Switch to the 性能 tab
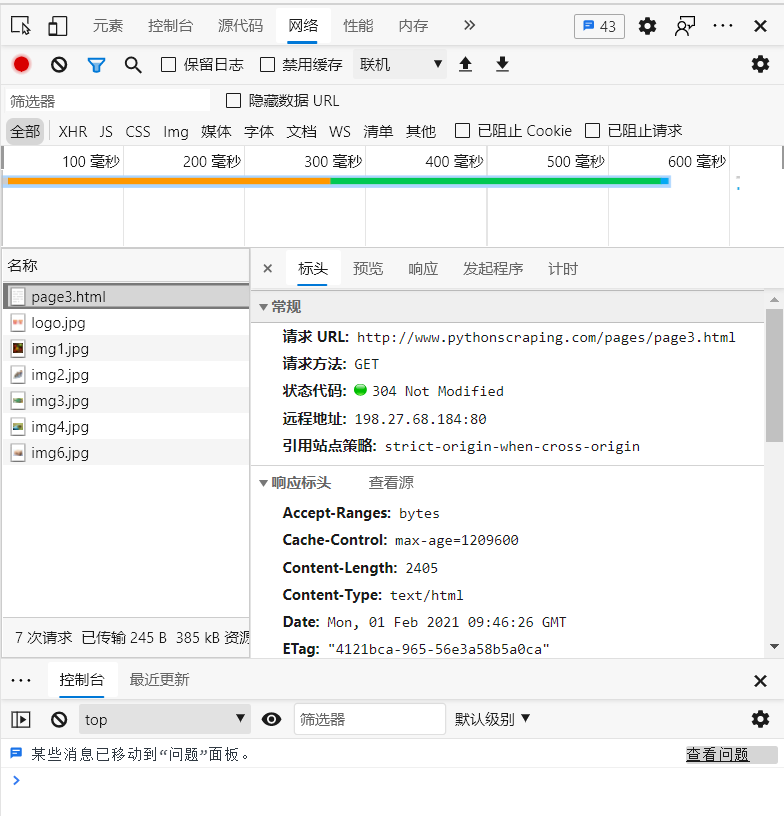The width and height of the screenshot is (784, 816). (x=358, y=26)
